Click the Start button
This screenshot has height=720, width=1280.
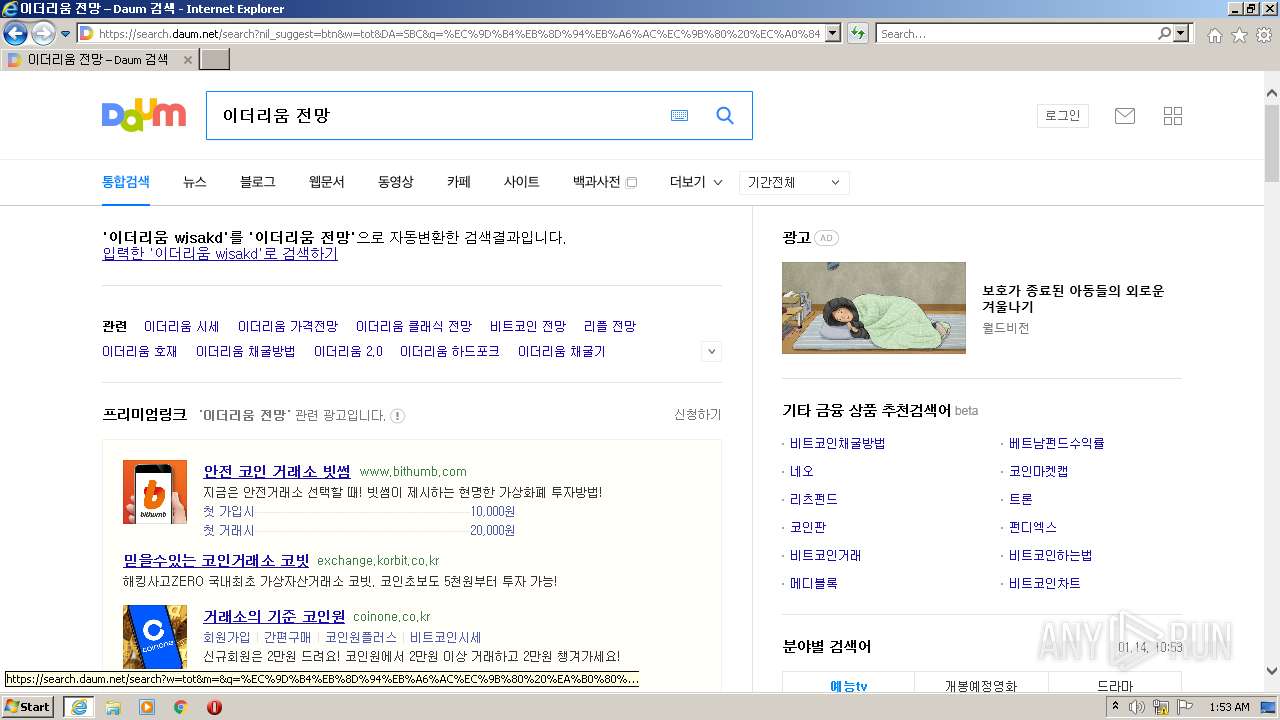click(28, 707)
